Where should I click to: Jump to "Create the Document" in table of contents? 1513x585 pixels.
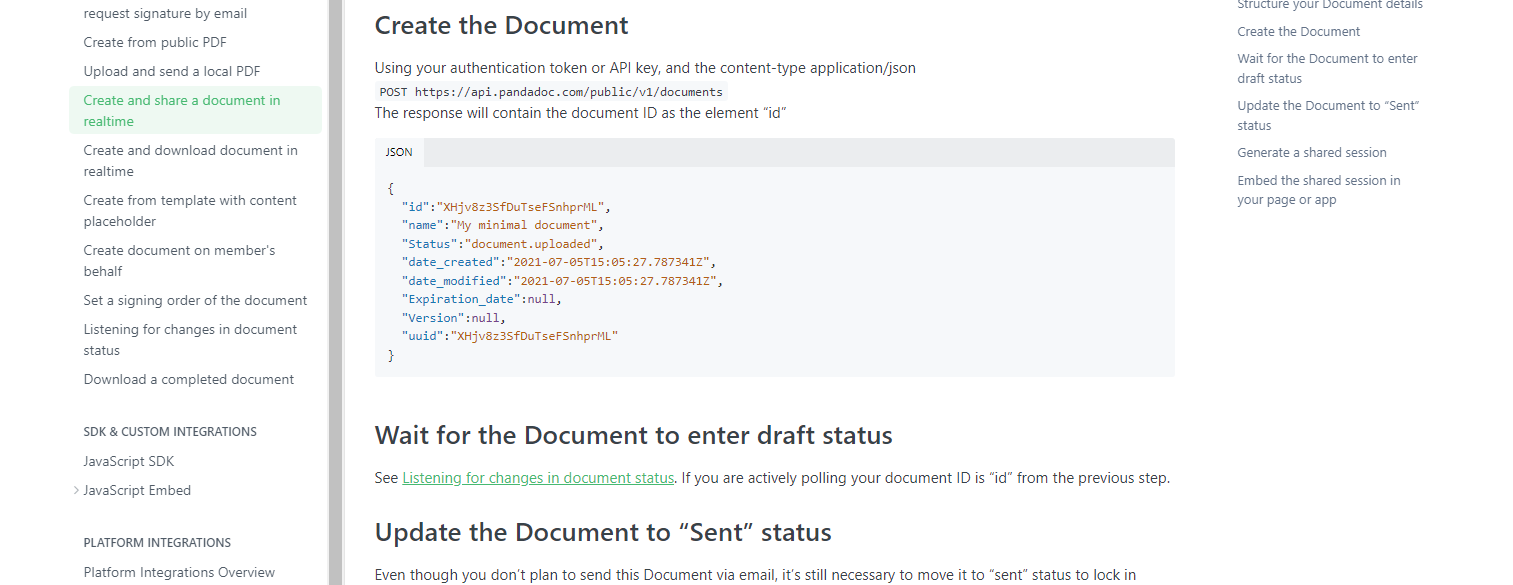1298,31
